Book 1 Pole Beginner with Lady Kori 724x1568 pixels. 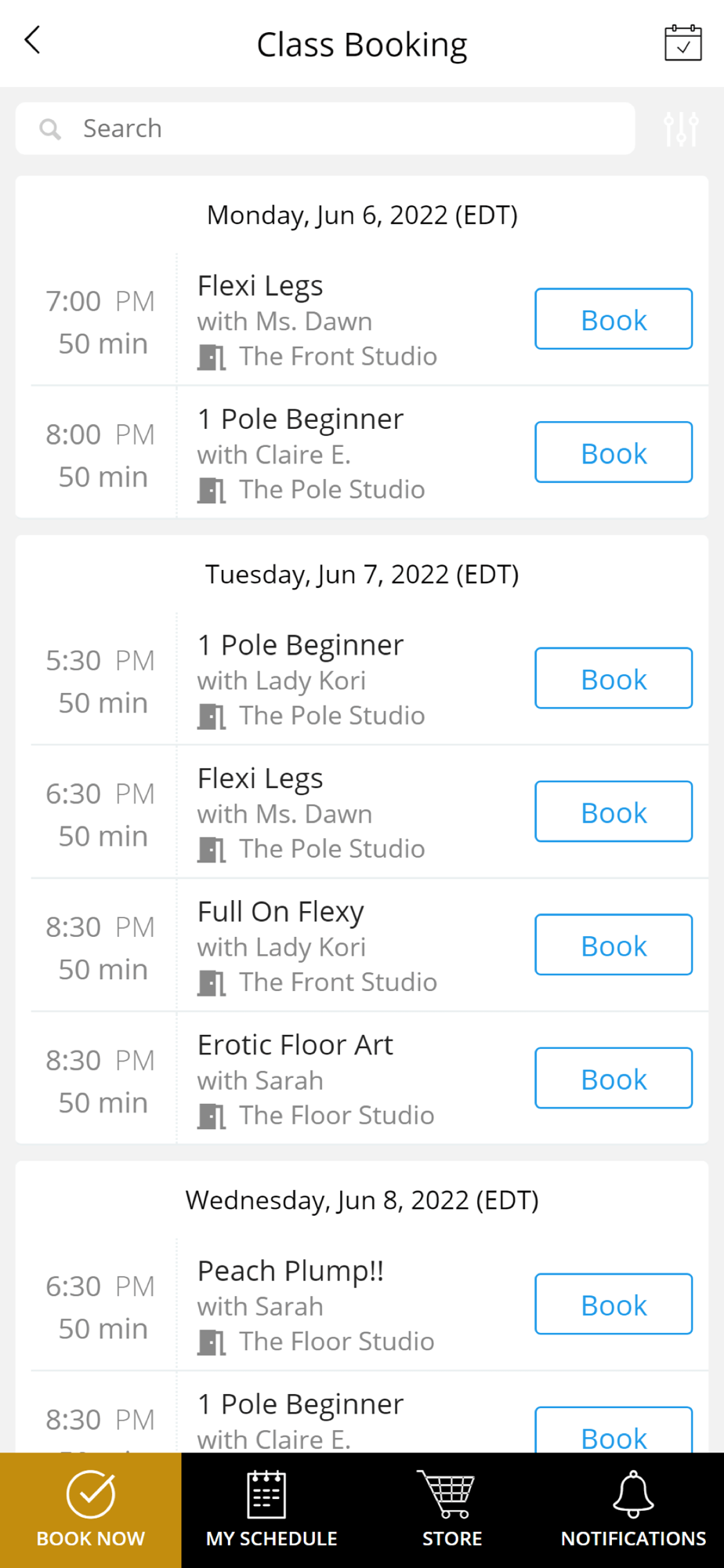(x=614, y=678)
